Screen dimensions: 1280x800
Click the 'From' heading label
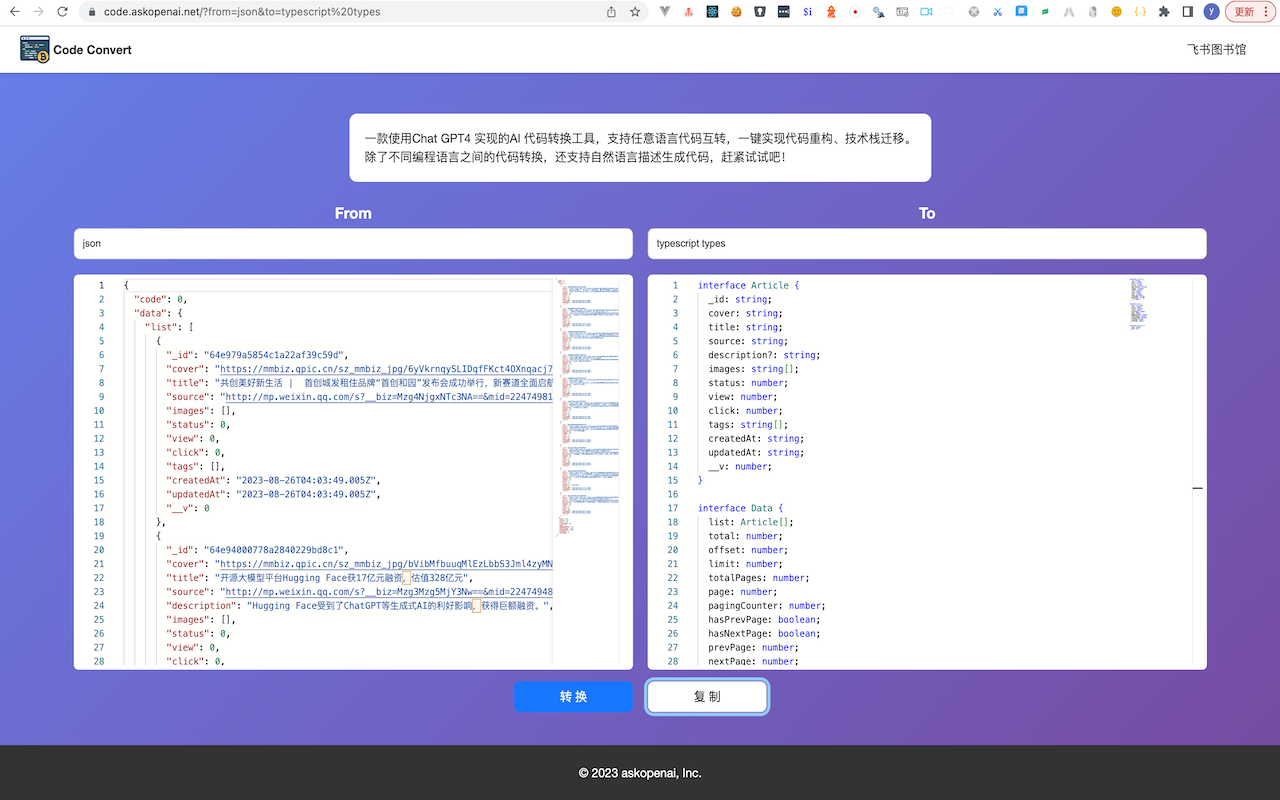(x=353, y=213)
